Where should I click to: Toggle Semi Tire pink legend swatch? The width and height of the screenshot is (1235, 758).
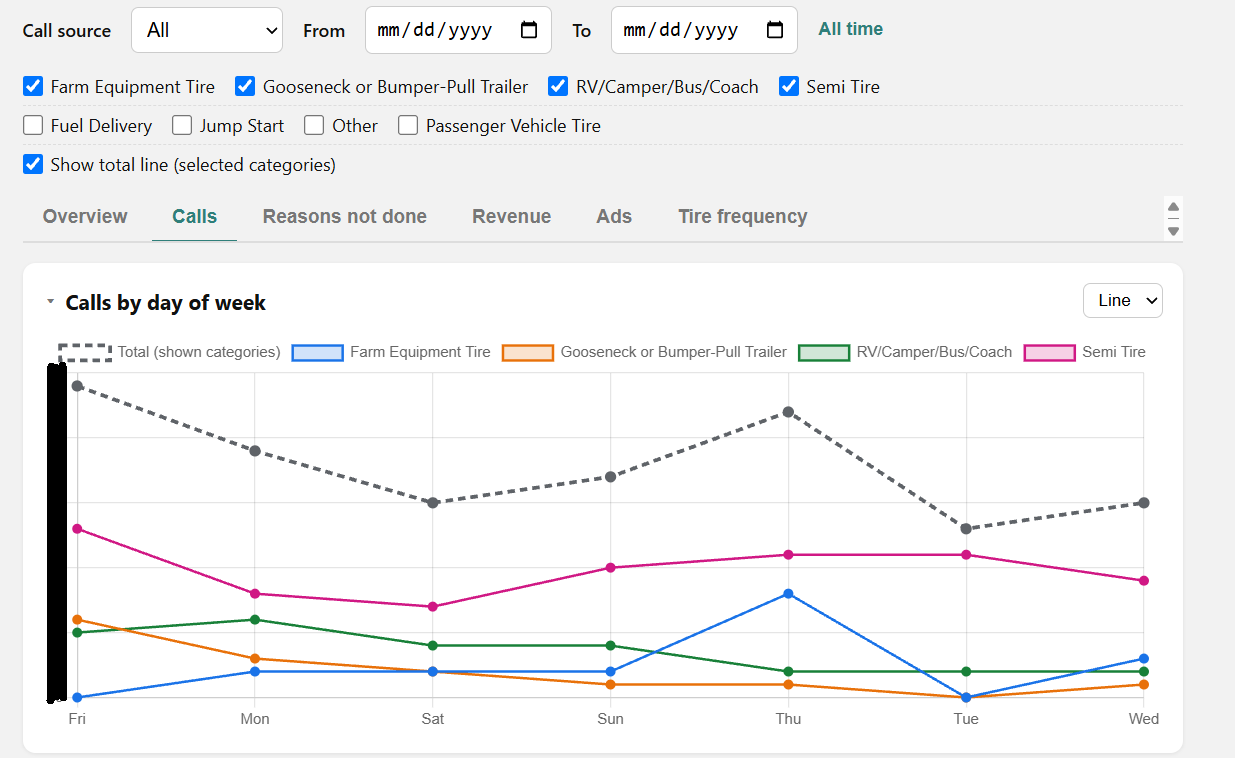point(1050,352)
